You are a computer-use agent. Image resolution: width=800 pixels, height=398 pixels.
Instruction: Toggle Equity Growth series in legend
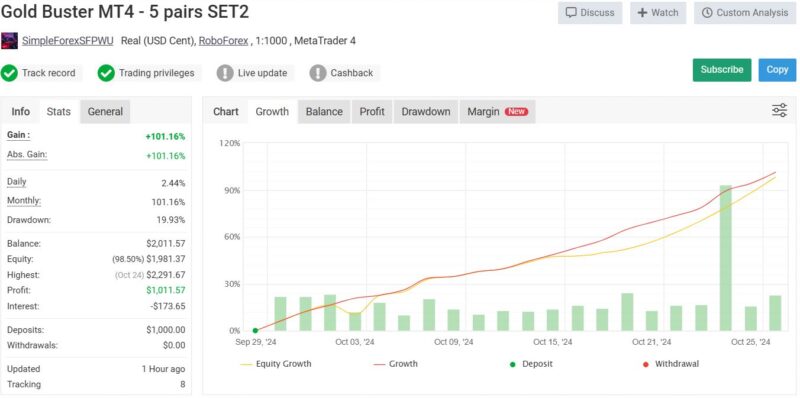click(276, 364)
